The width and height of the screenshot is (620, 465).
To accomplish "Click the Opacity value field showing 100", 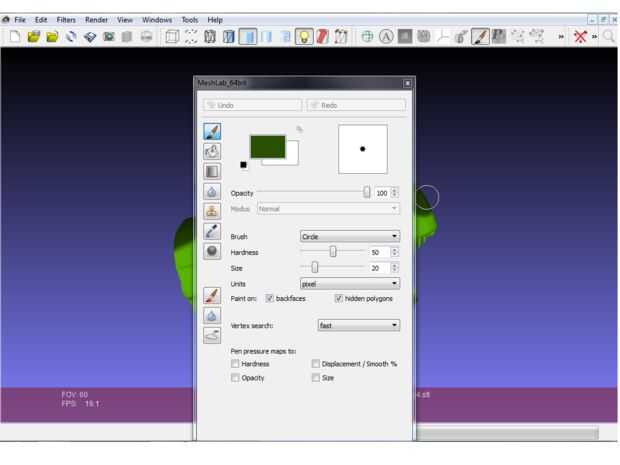I will click(x=382, y=193).
